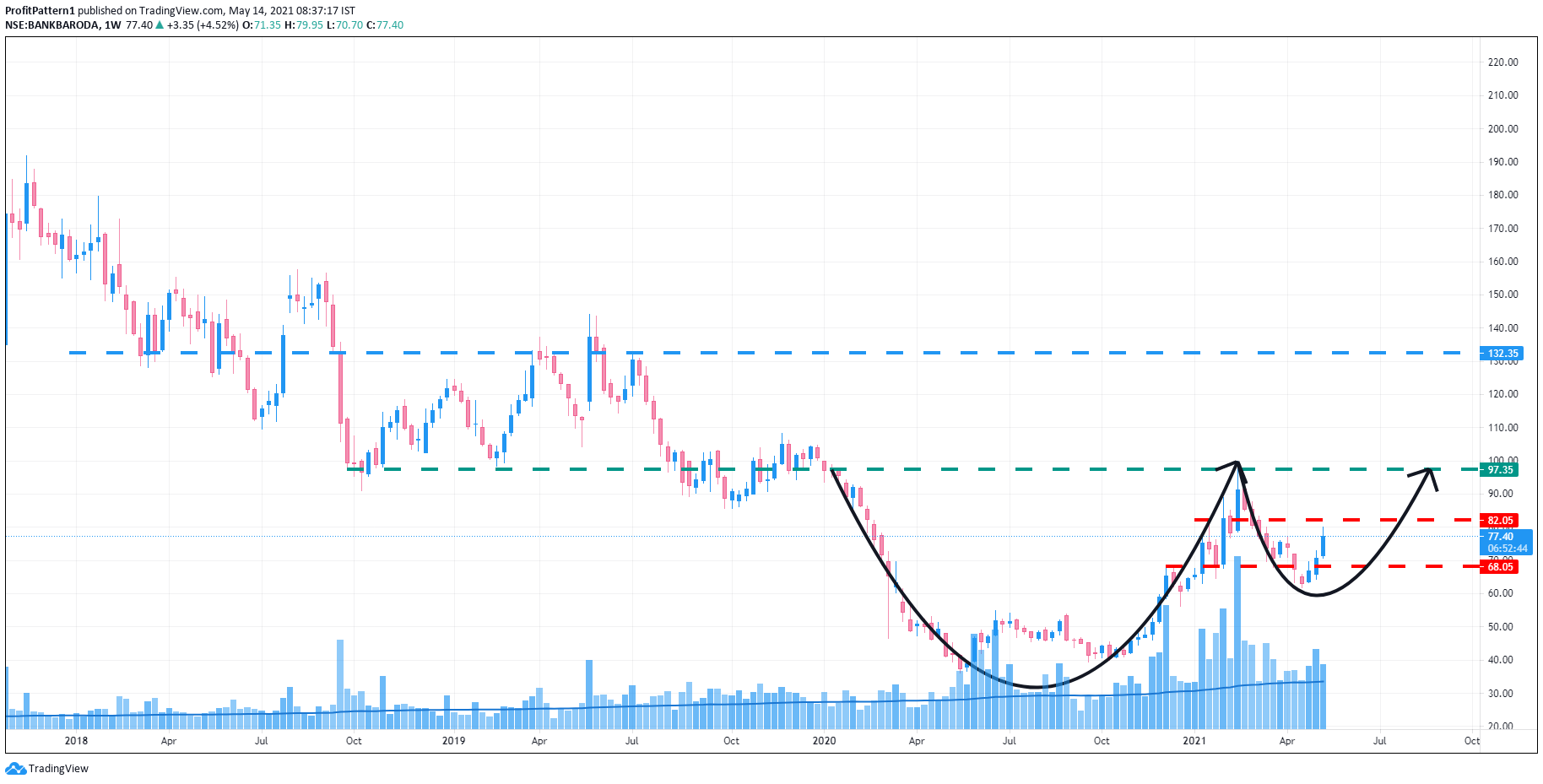Click the 132.35 blue price label

coord(1502,354)
